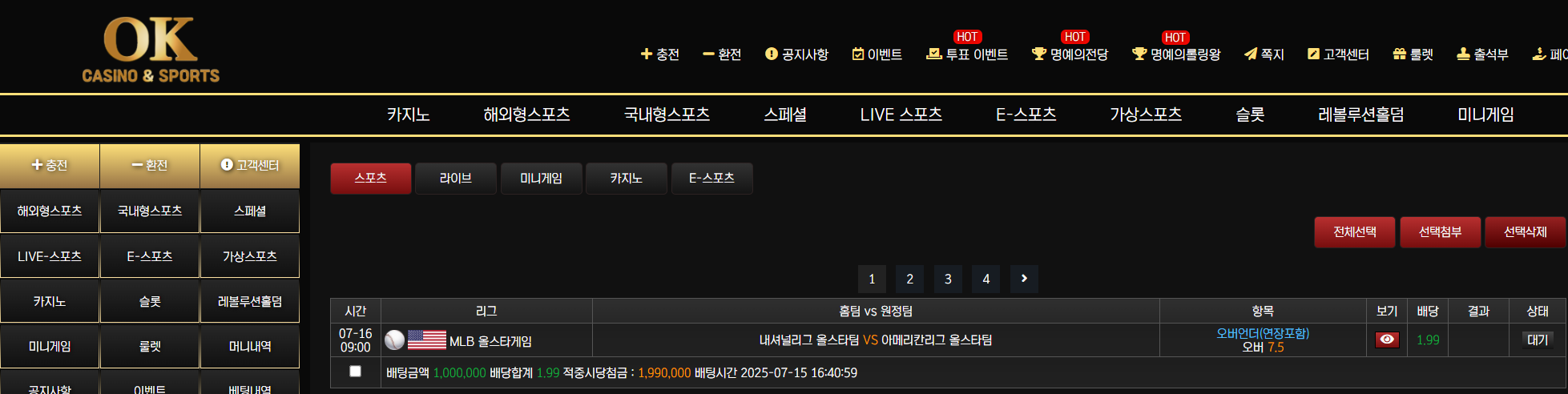Tick the checkbox beside 배팅금액 row
Viewport: 1568px width, 394px height.
point(355,372)
